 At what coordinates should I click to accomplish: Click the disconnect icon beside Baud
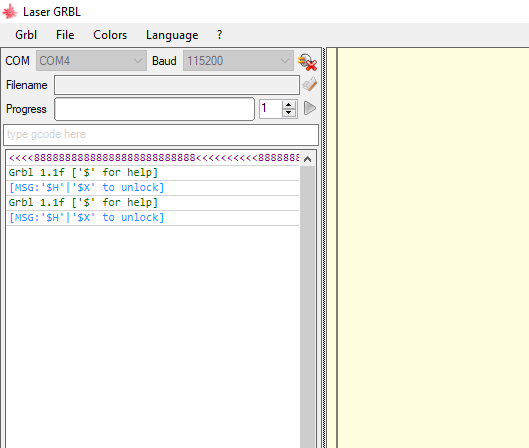[x=307, y=62]
